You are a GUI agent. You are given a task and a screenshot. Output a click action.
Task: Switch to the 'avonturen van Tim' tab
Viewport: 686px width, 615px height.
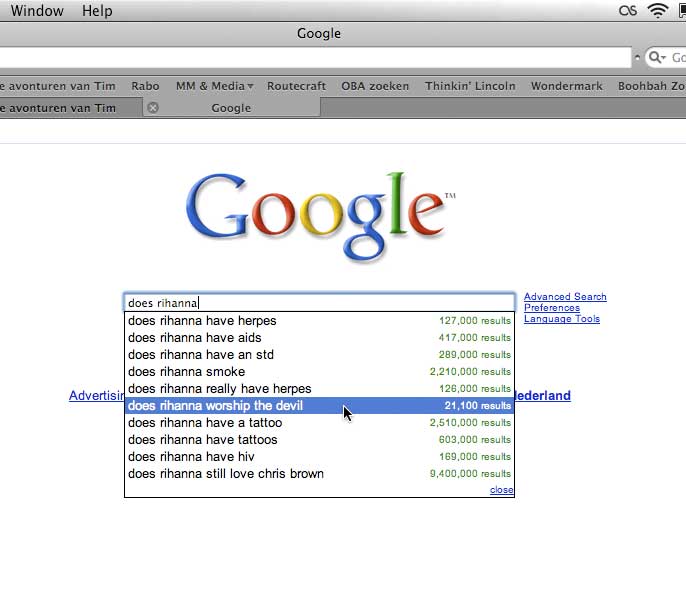[x=70, y=108]
